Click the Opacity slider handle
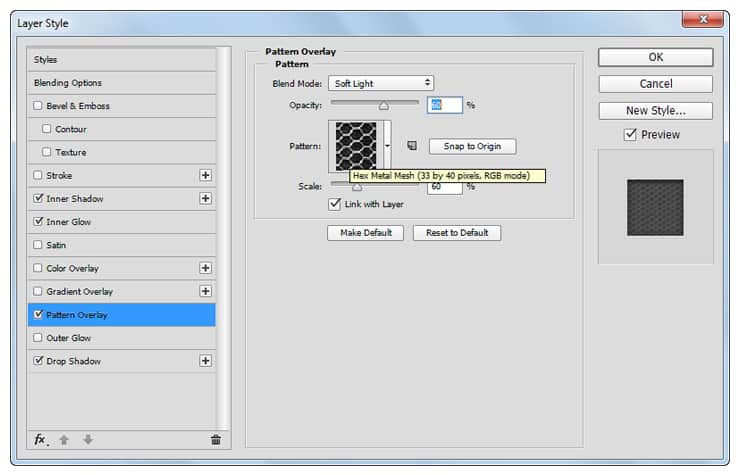Image resolution: width=740 pixels, height=475 pixels. (x=384, y=105)
